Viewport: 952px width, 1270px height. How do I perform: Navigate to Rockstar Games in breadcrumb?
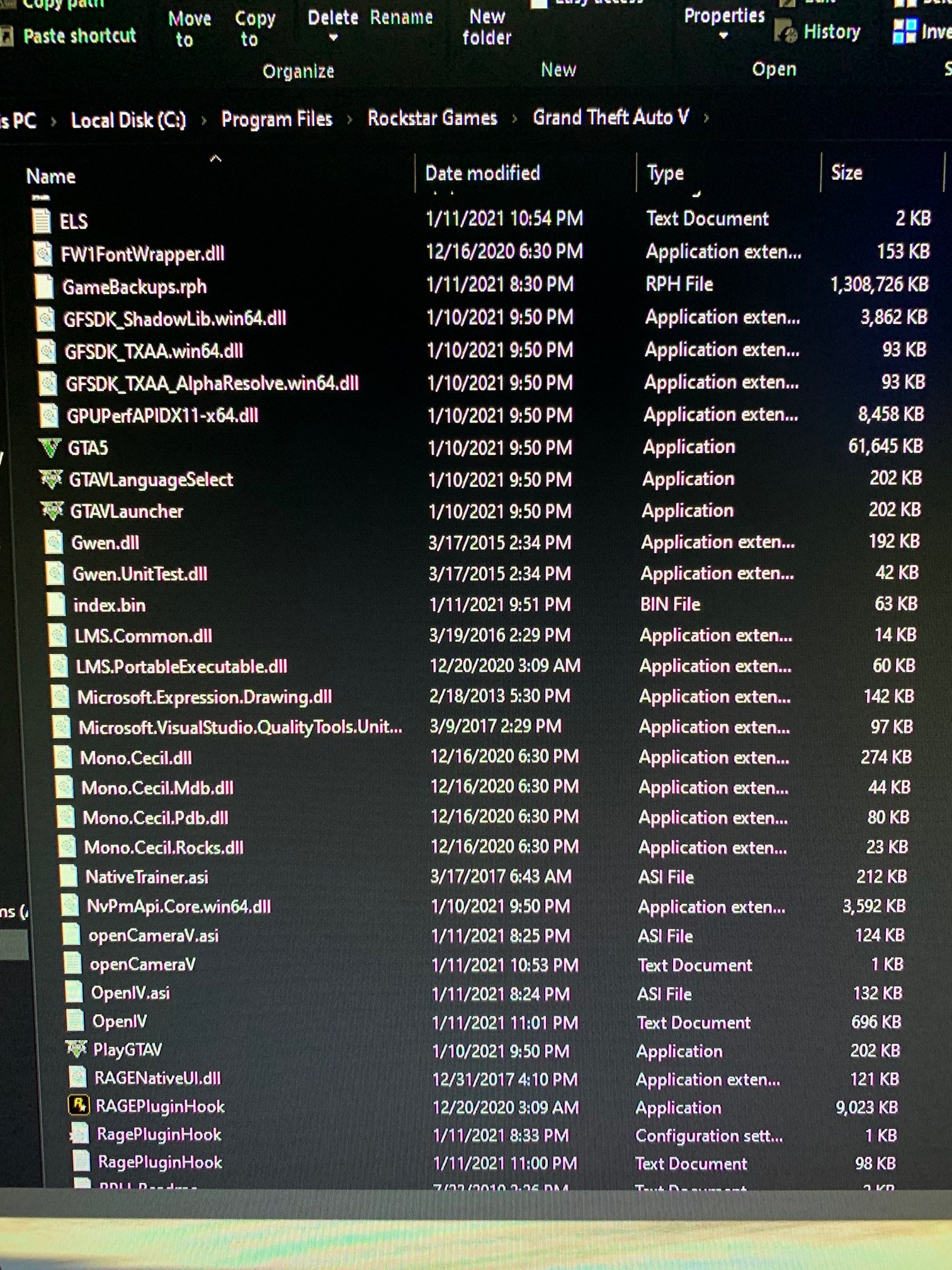(433, 118)
